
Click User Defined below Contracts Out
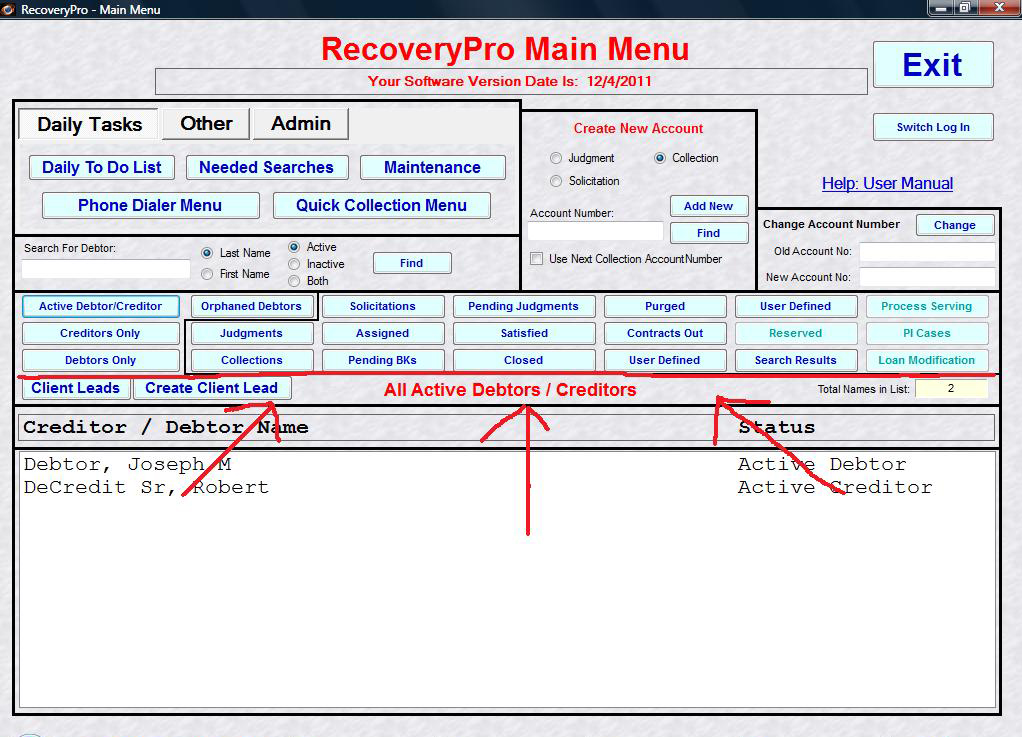coord(665,360)
